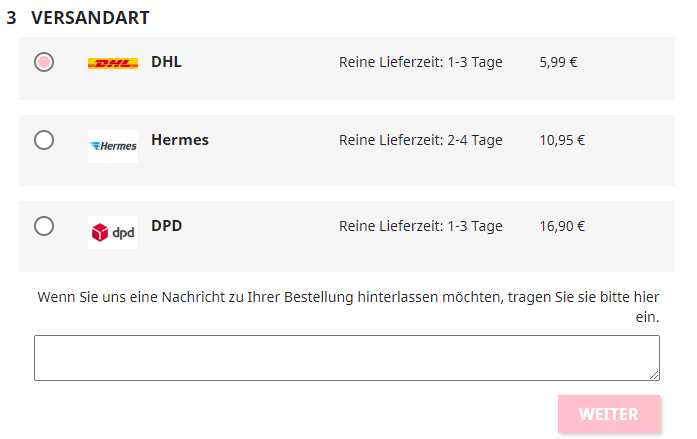Click the DPD carrier name label
This screenshot has height=439, width=697.
166,226
